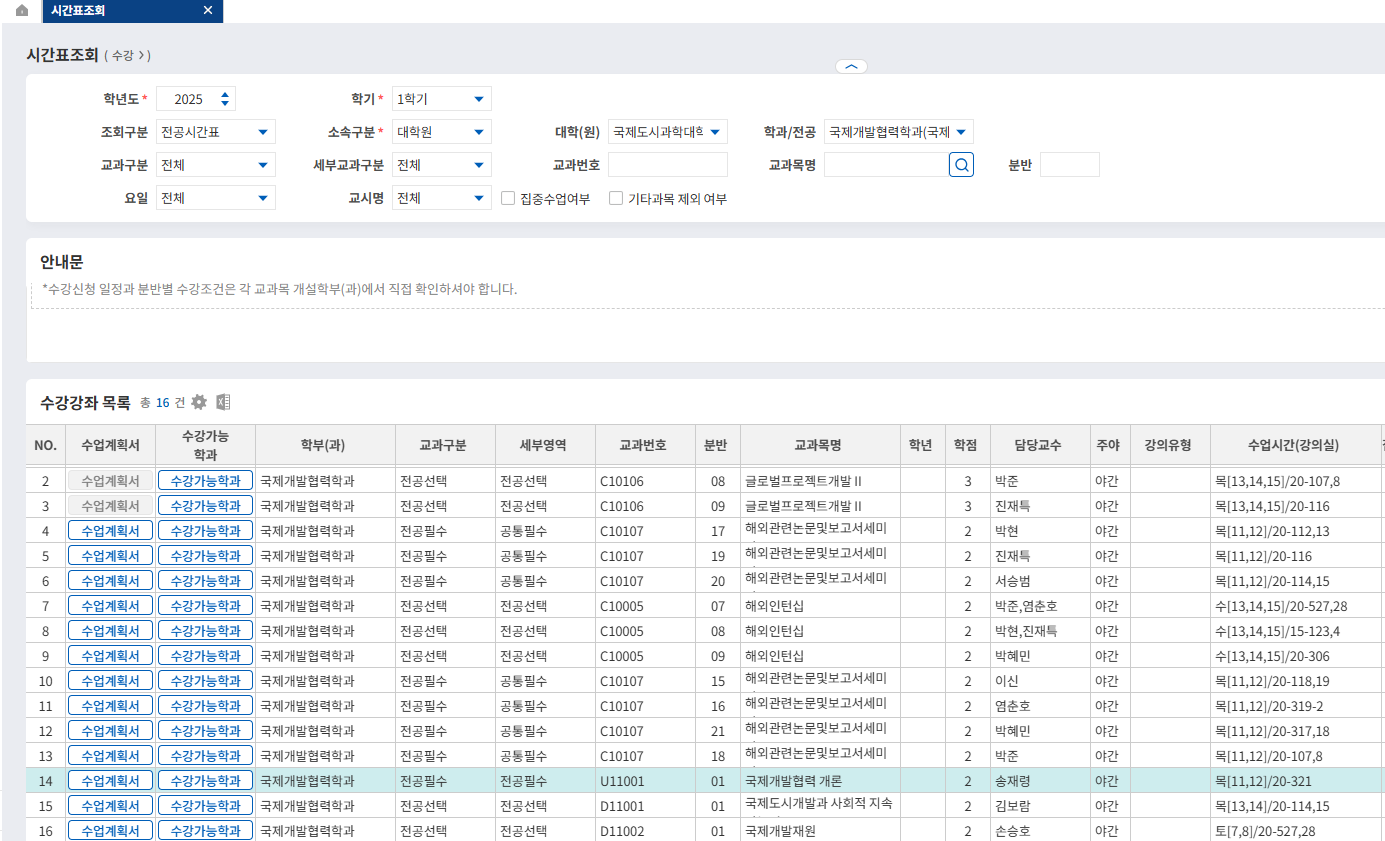Click the 수업시간(강의실) column header

click(1294, 445)
